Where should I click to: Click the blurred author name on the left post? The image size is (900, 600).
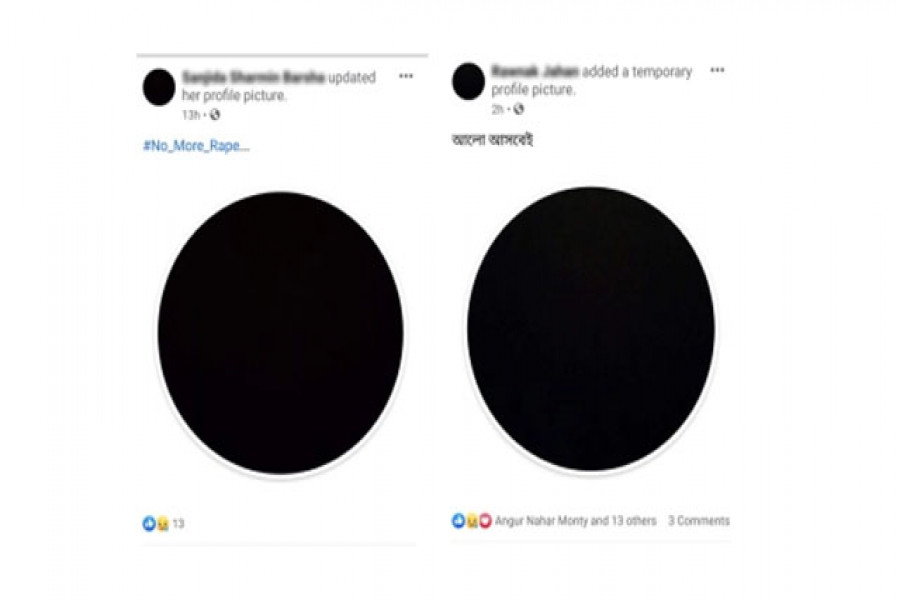pos(253,77)
